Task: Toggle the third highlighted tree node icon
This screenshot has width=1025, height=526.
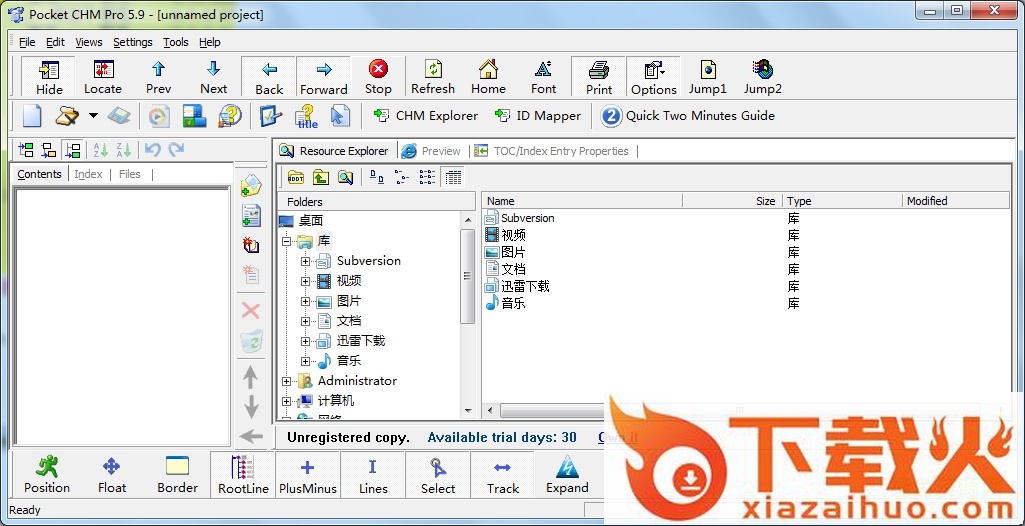Action: click(x=73, y=150)
